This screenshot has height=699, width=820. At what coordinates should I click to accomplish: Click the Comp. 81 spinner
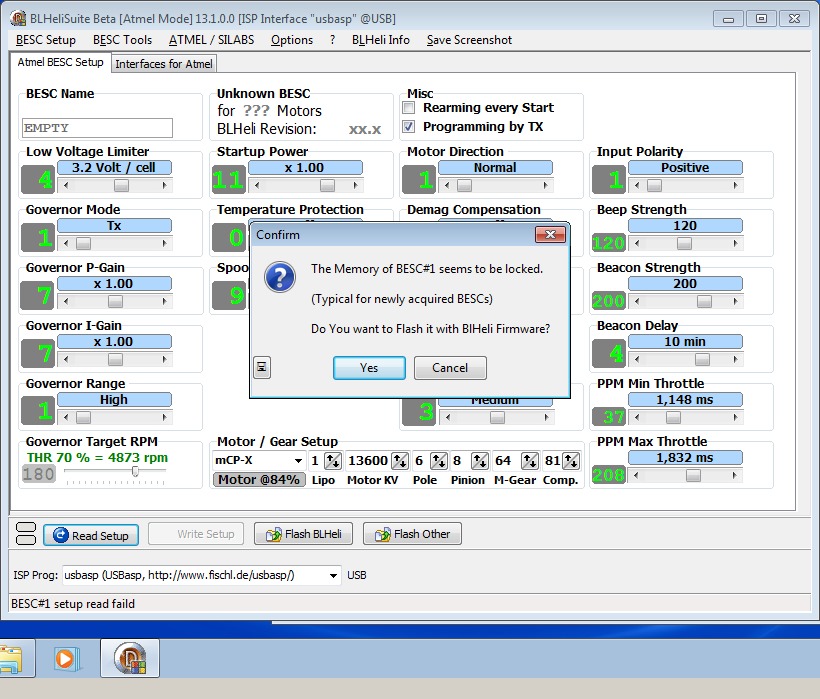(571, 461)
